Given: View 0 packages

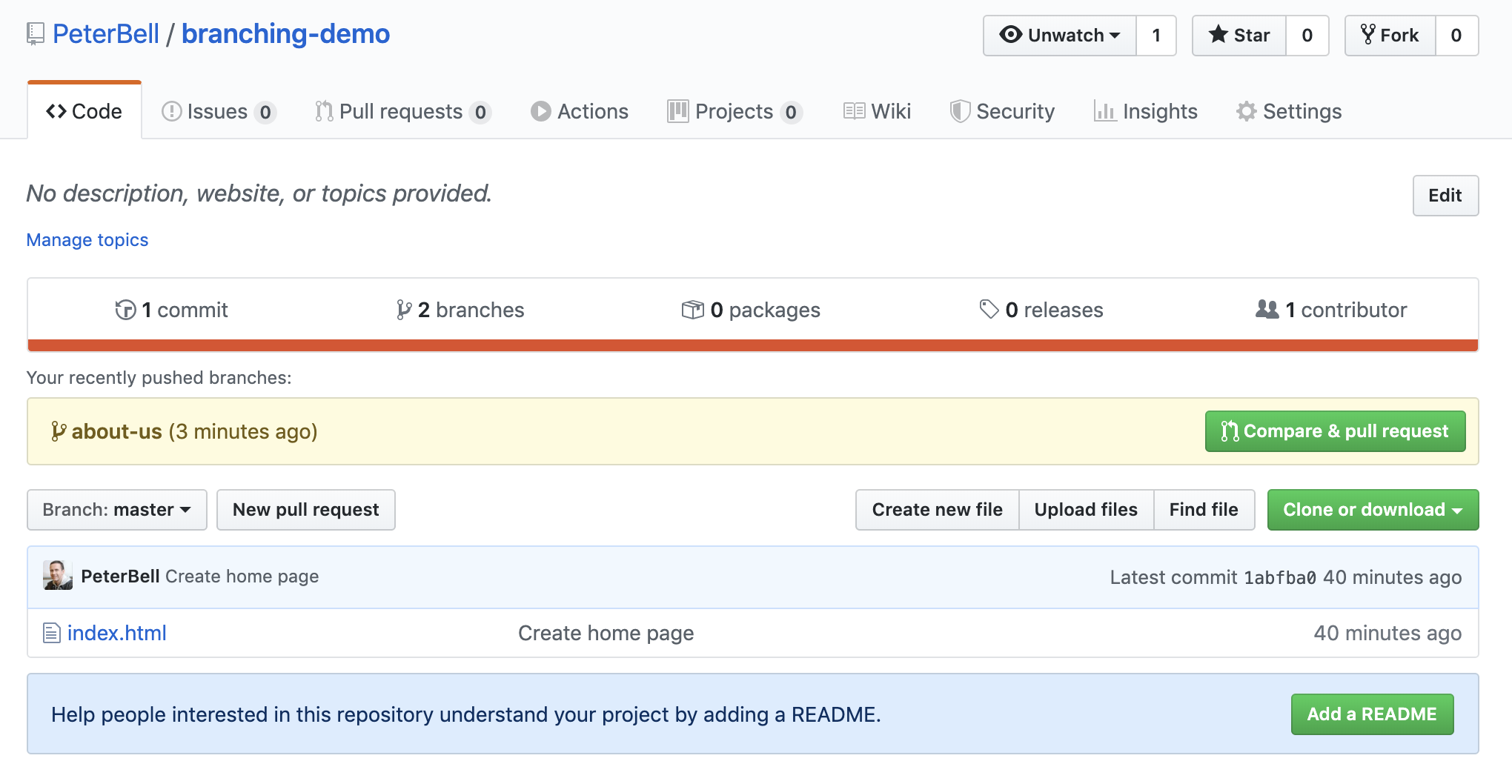Looking at the screenshot, I should [x=751, y=310].
